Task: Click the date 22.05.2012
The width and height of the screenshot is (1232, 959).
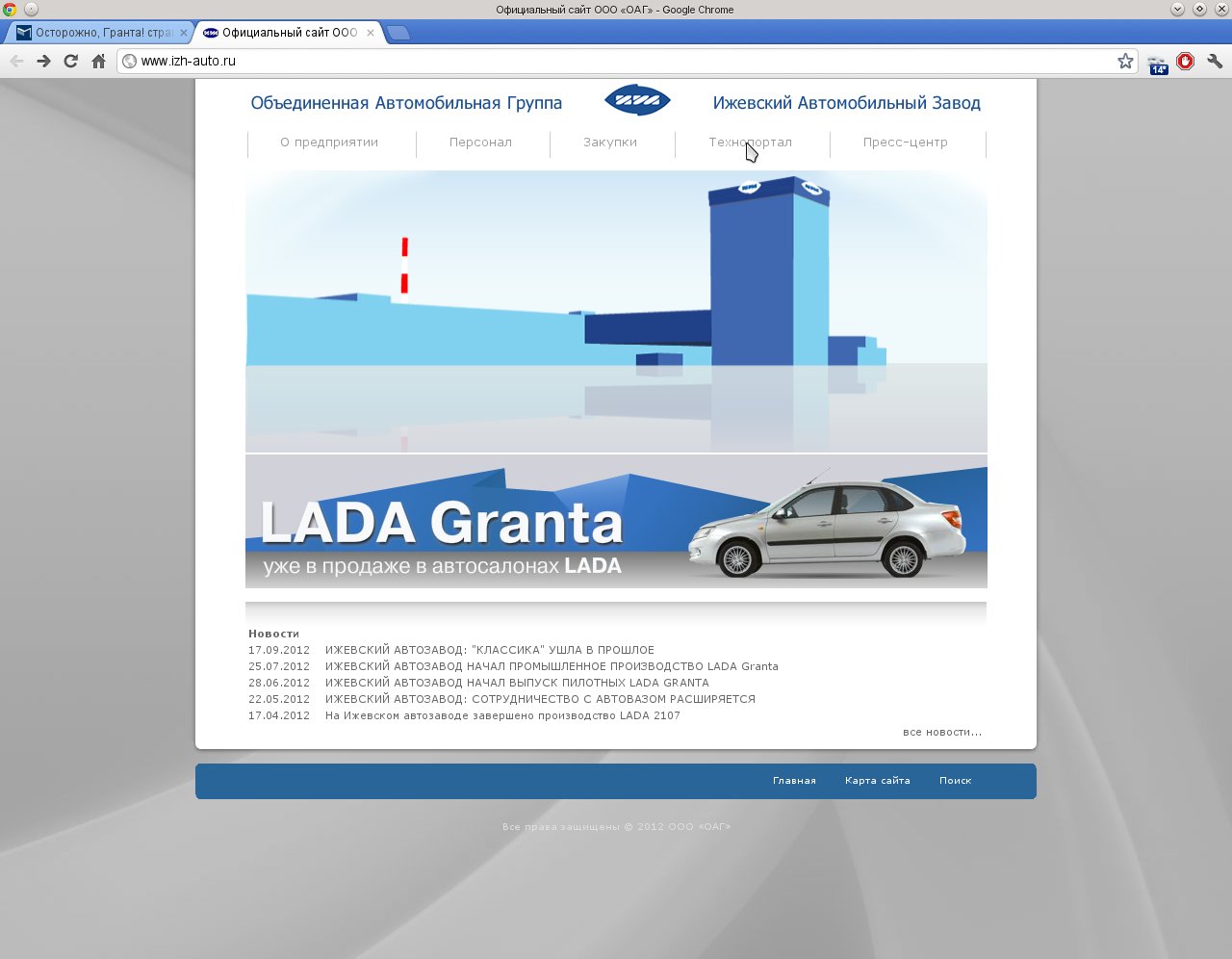Action: 279,699
